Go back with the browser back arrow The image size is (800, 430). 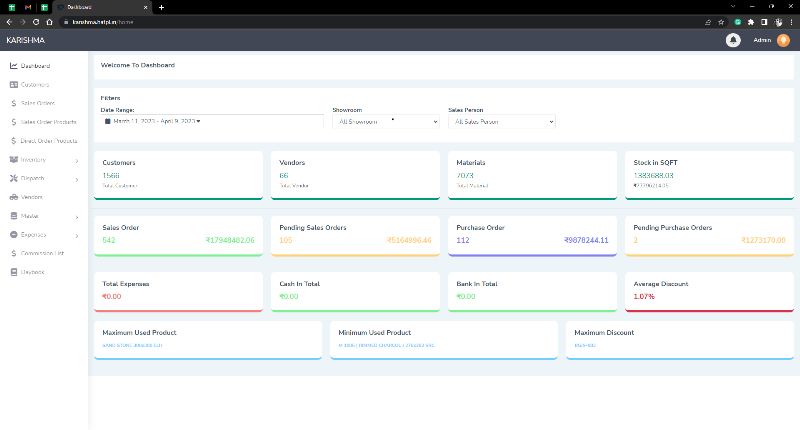pos(9,22)
